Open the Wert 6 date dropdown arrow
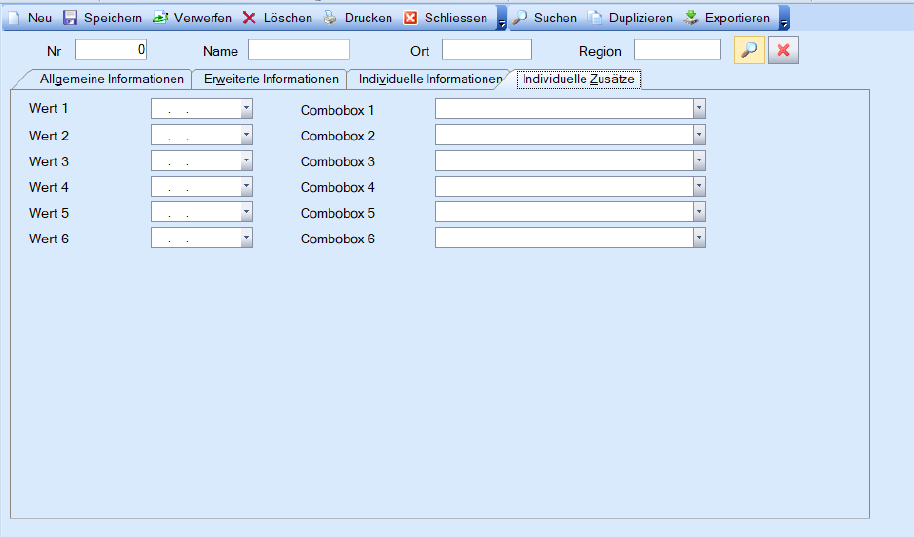This screenshot has height=537, width=914. (x=247, y=238)
